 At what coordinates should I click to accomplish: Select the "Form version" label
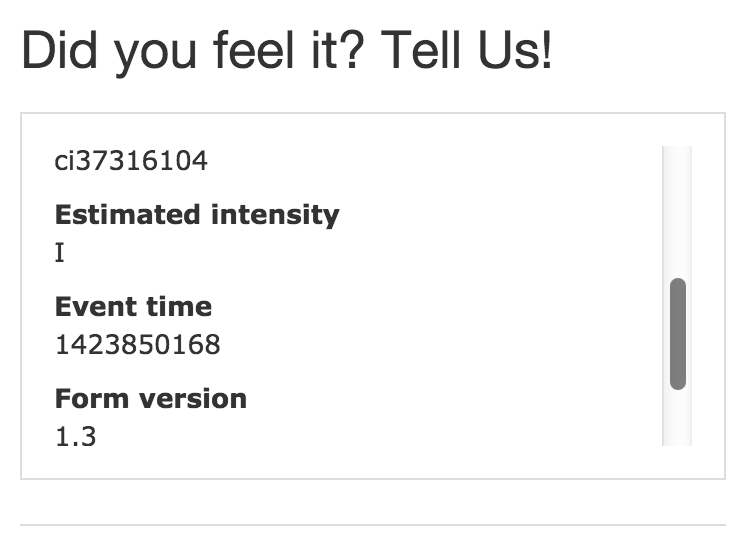click(150, 399)
